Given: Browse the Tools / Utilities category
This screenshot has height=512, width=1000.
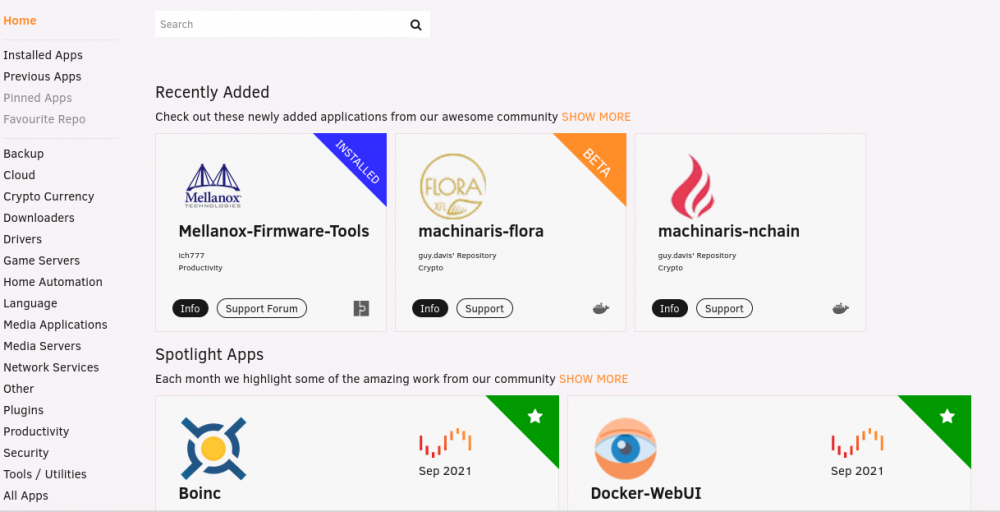Looking at the screenshot, I should (x=45, y=474).
